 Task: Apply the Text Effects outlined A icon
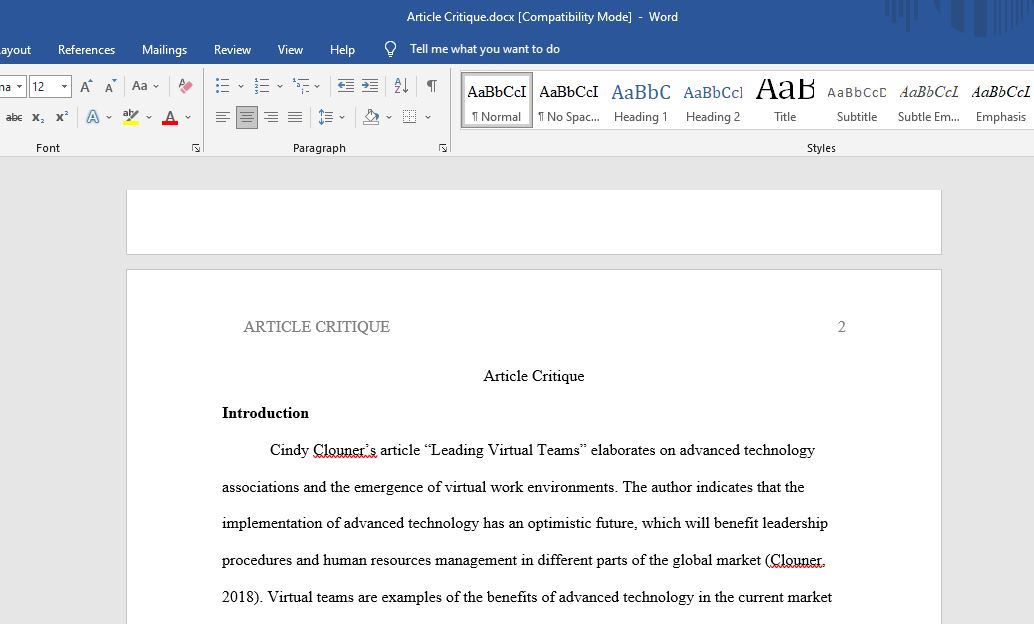[x=93, y=117]
